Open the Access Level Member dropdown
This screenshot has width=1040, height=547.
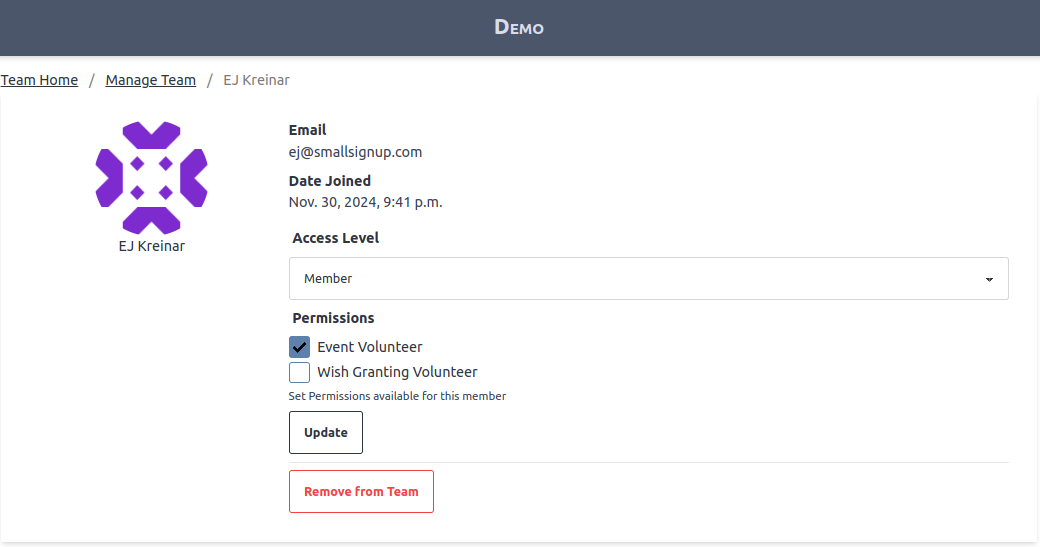(x=648, y=279)
